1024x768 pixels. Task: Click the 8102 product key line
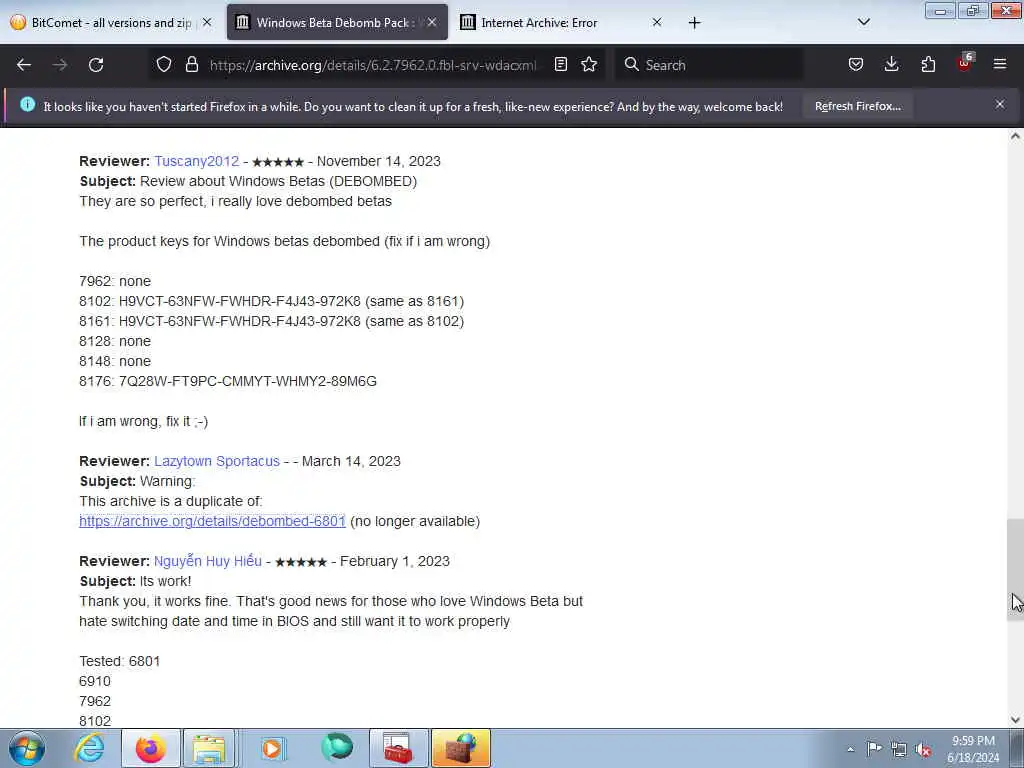tap(272, 301)
